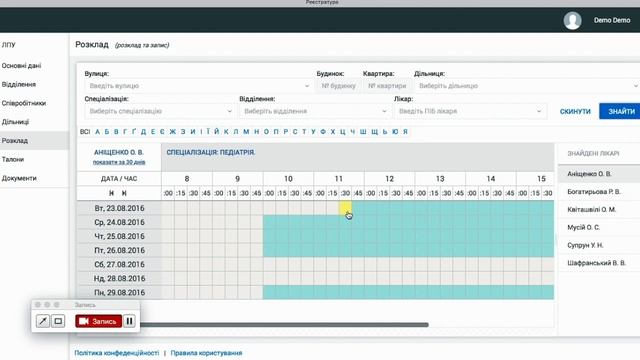
Task: Open the Demo Demo user menu
Action: 611,20
